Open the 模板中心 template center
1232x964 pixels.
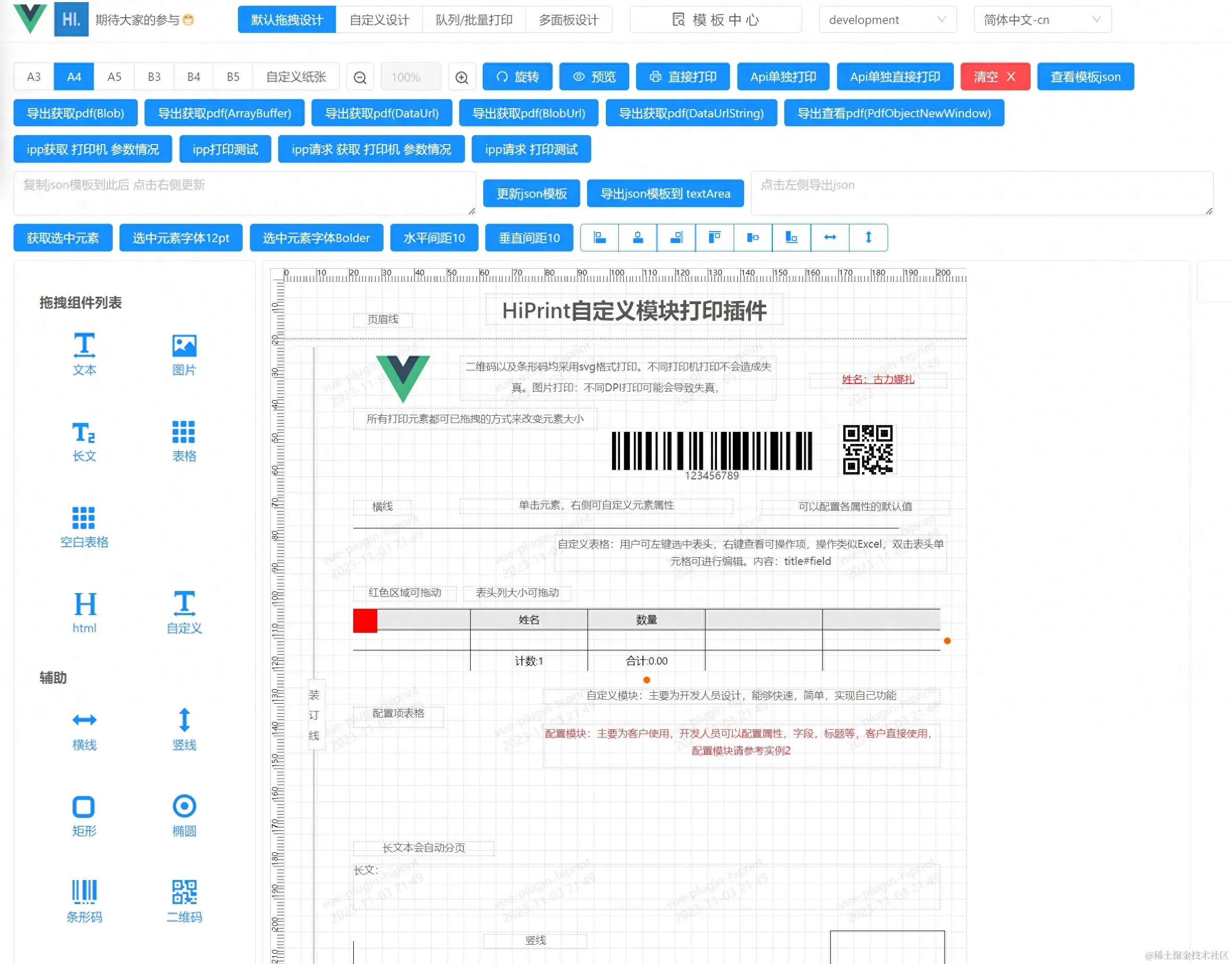(715, 20)
